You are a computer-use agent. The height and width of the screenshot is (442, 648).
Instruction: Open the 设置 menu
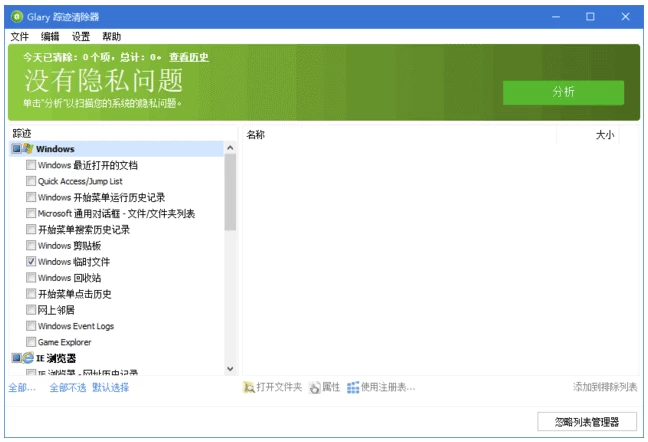point(80,36)
